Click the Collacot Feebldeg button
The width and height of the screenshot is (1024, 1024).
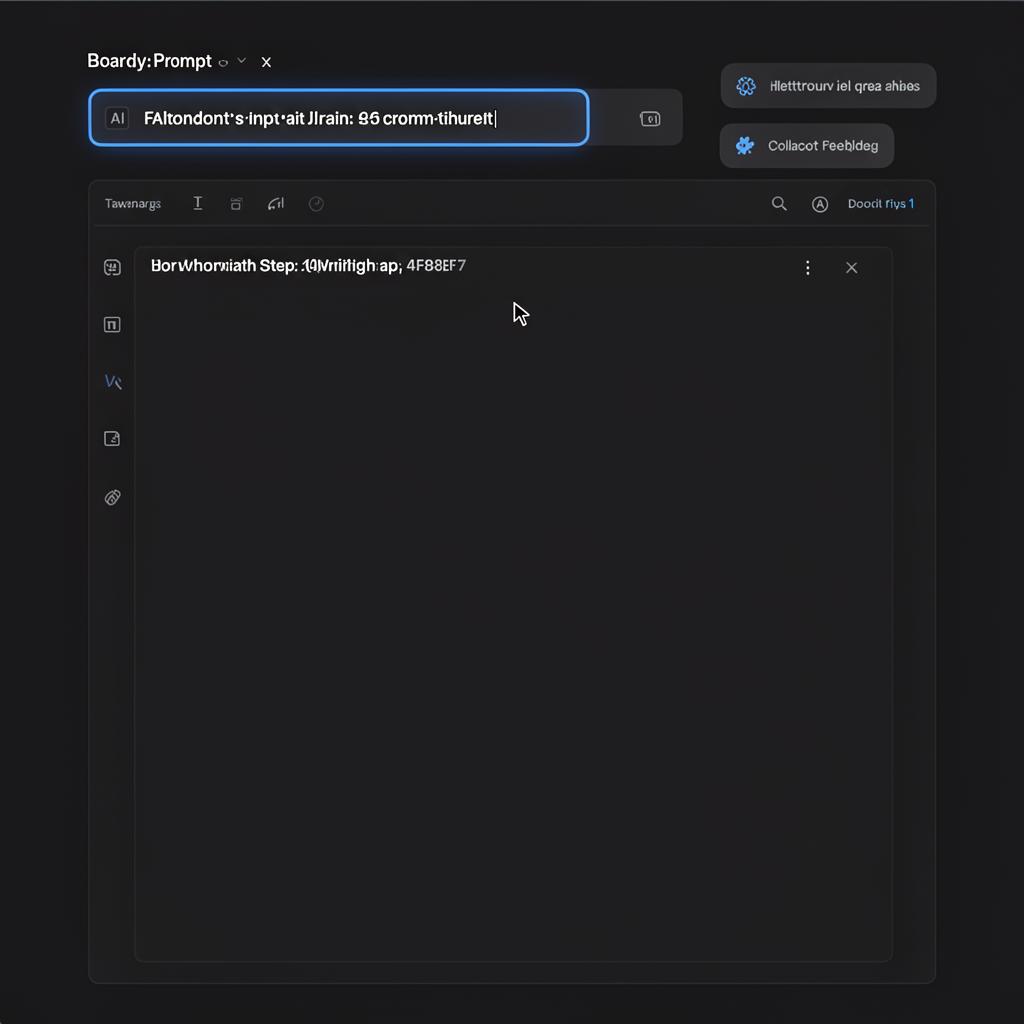click(807, 146)
